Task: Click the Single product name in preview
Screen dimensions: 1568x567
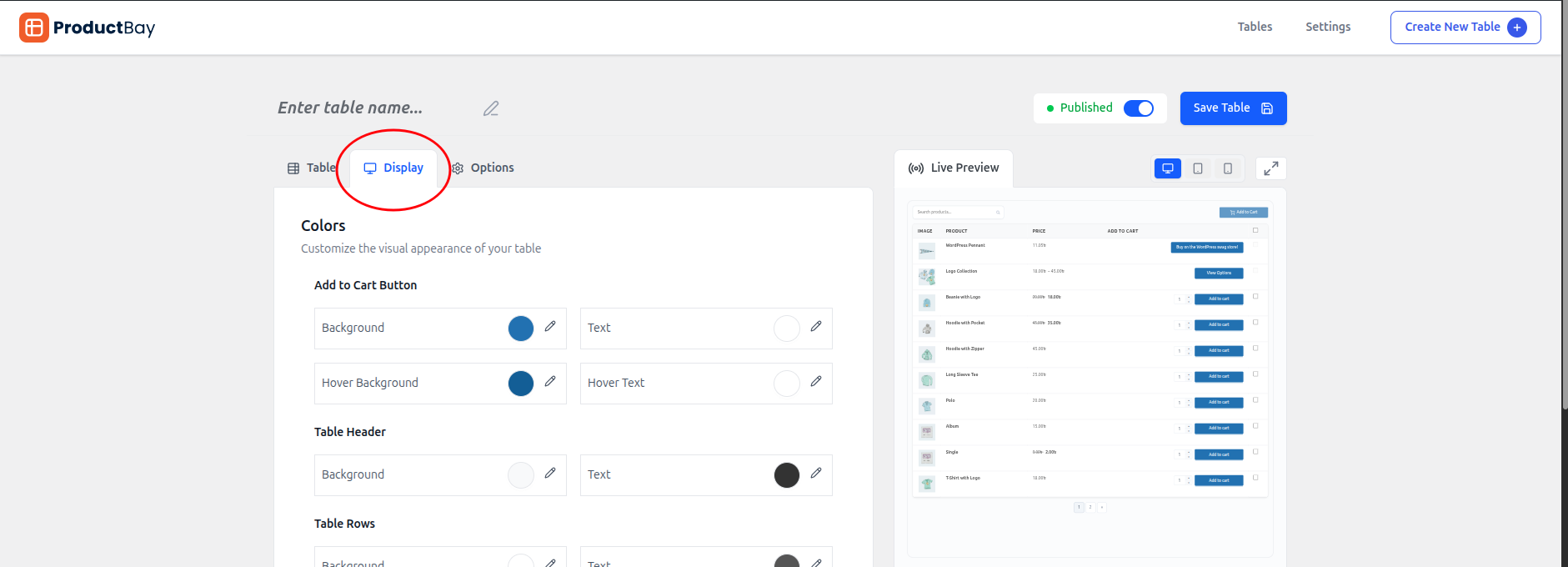Action: click(952, 452)
